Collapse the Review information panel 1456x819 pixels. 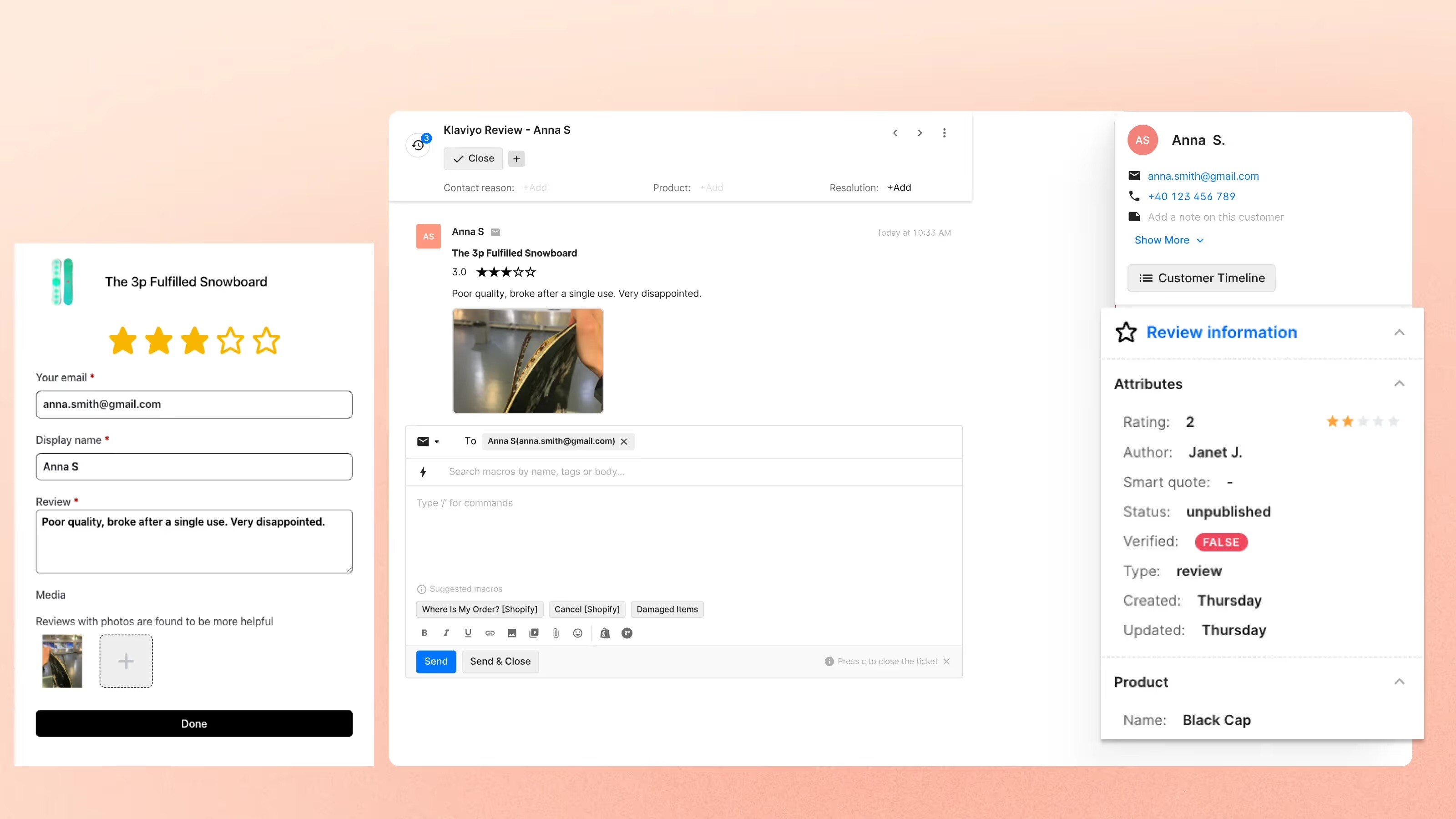tap(1399, 332)
